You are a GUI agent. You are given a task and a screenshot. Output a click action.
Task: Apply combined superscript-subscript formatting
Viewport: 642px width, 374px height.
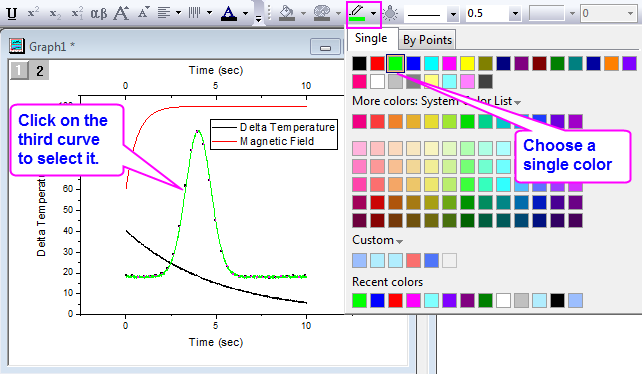(x=77, y=13)
